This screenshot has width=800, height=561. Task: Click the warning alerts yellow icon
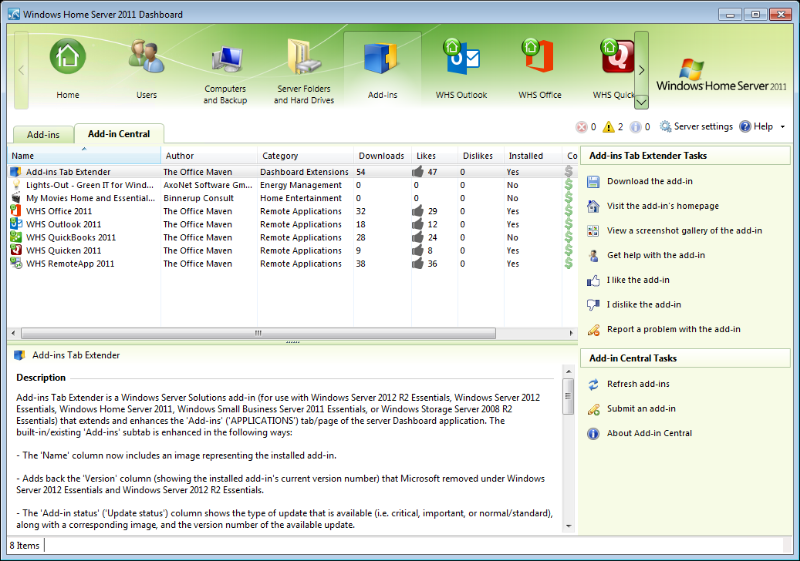(x=608, y=127)
